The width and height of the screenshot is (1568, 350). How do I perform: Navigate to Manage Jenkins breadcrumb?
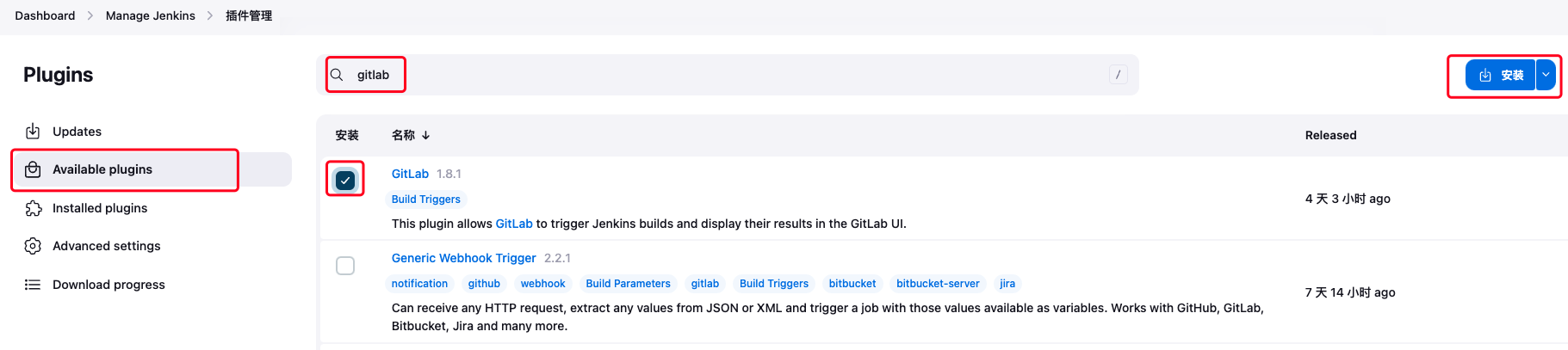click(x=150, y=15)
